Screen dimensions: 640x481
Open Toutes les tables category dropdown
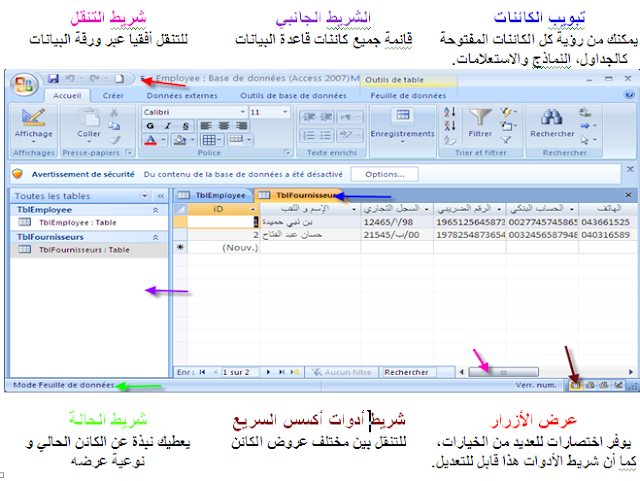pos(144,196)
